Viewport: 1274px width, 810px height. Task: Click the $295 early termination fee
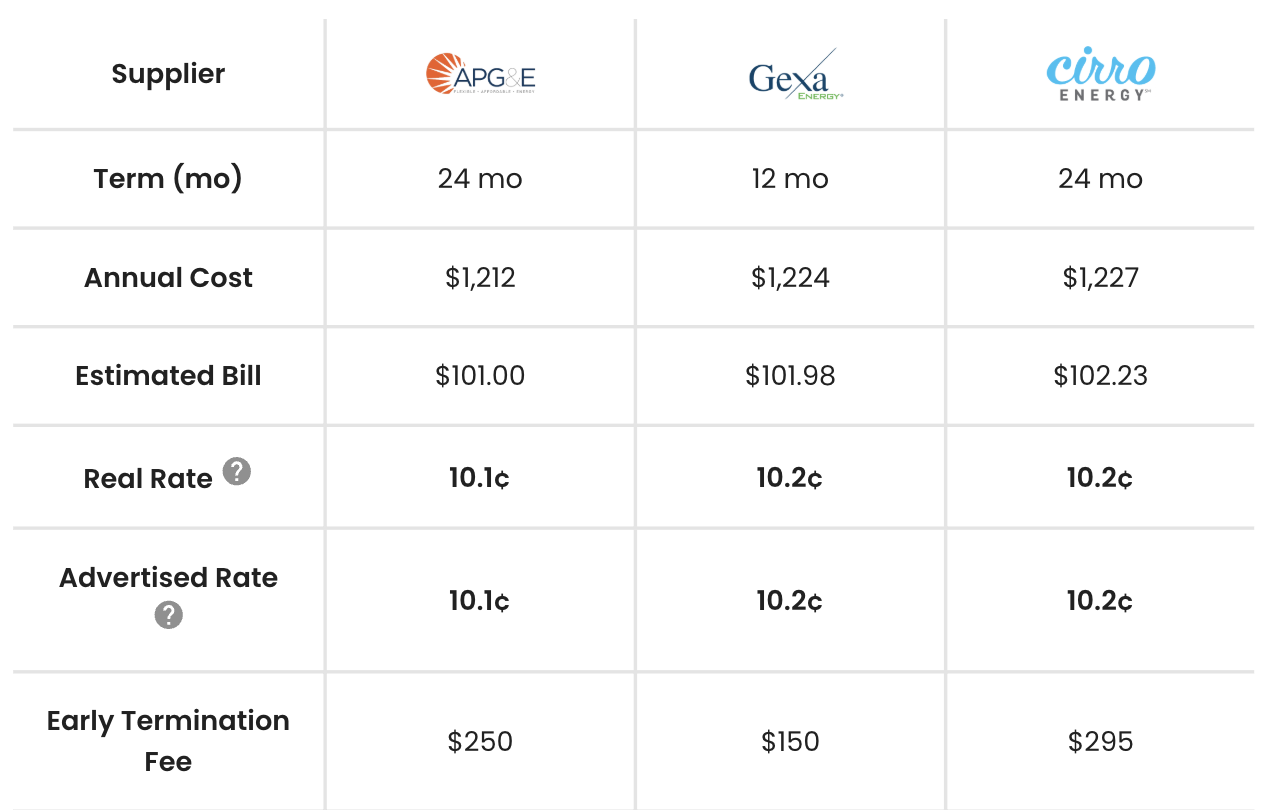[1100, 742]
